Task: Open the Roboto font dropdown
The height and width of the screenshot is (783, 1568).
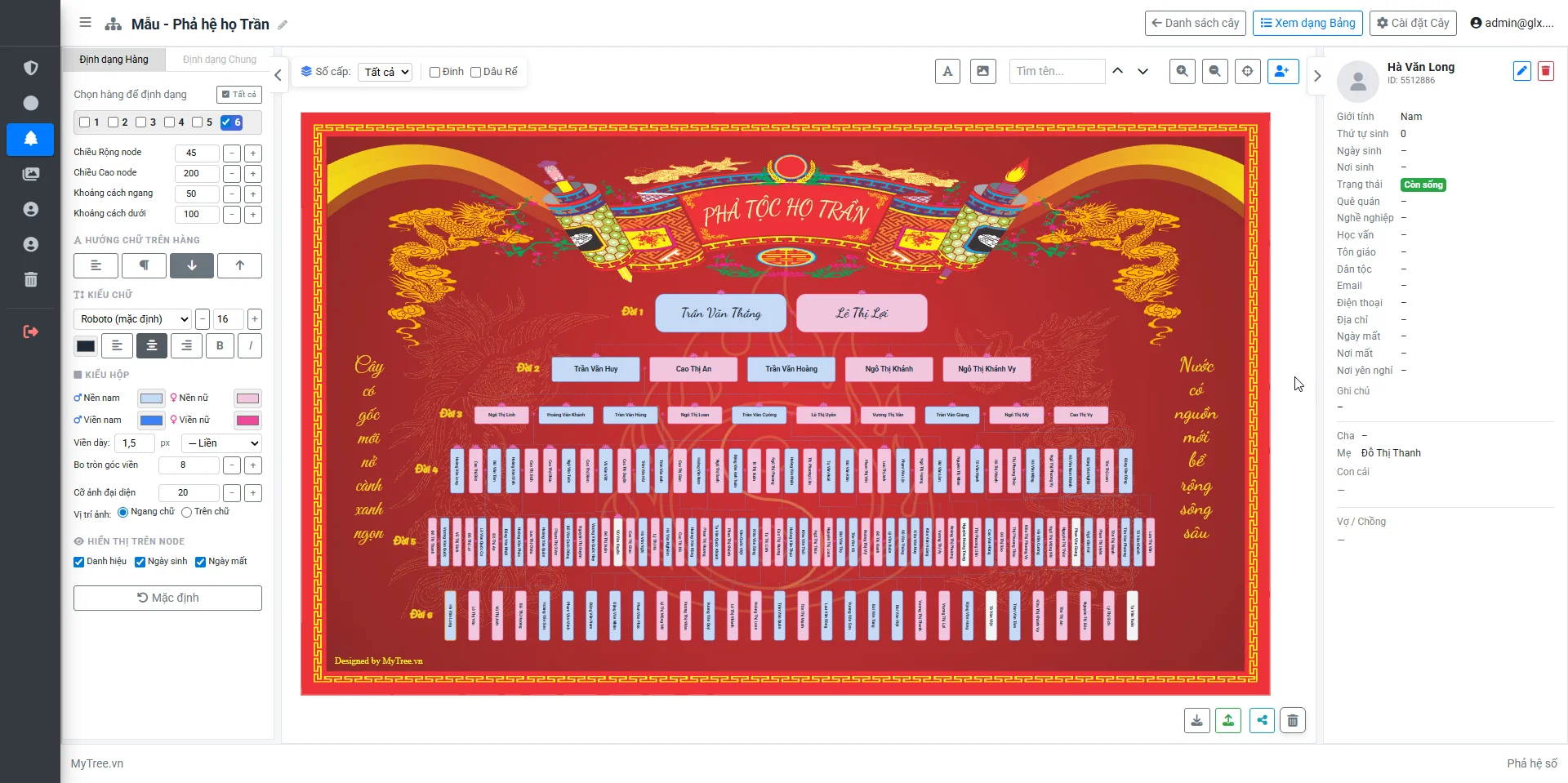Action: [133, 319]
